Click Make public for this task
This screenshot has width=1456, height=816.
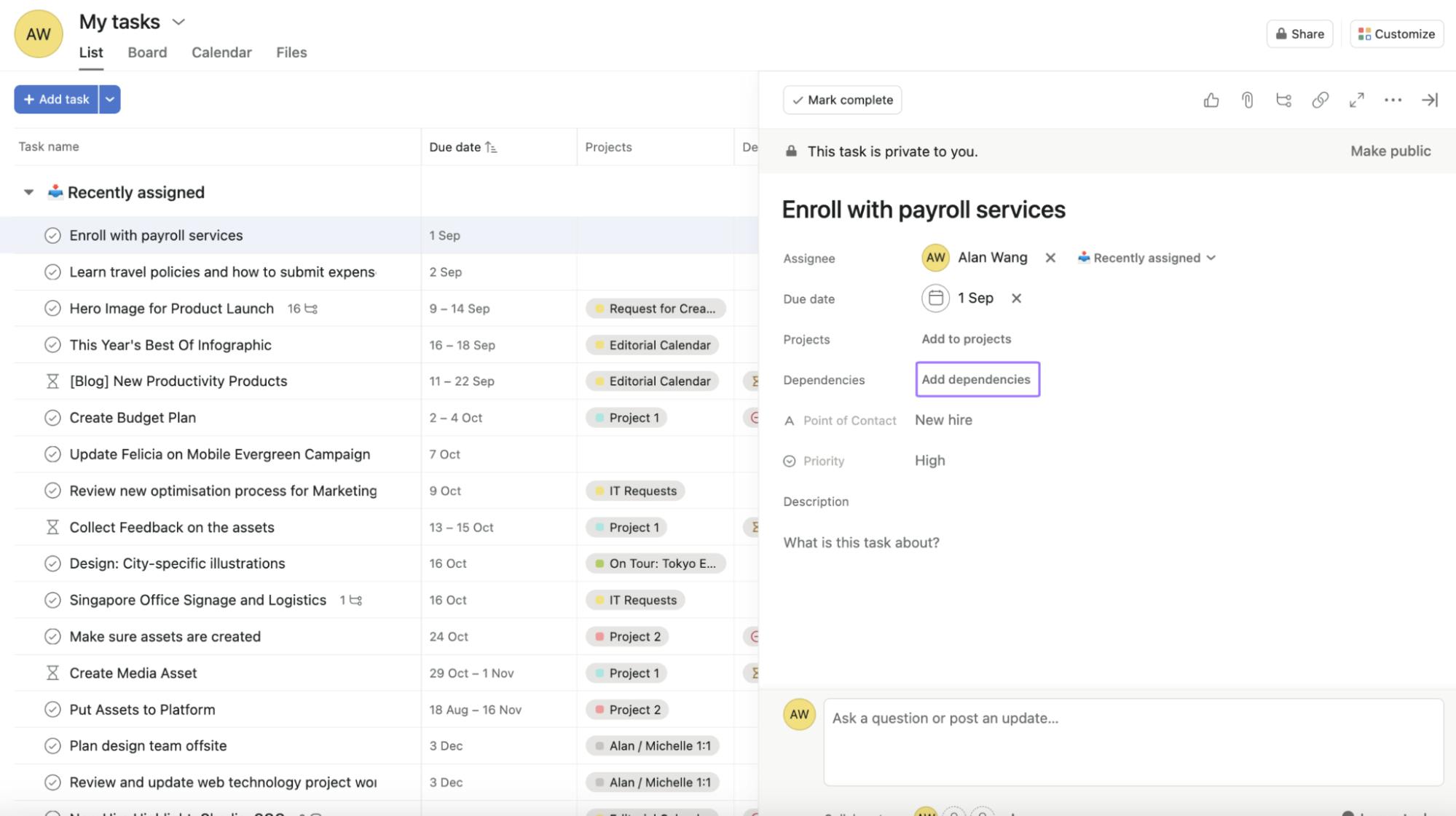pyautogui.click(x=1390, y=151)
